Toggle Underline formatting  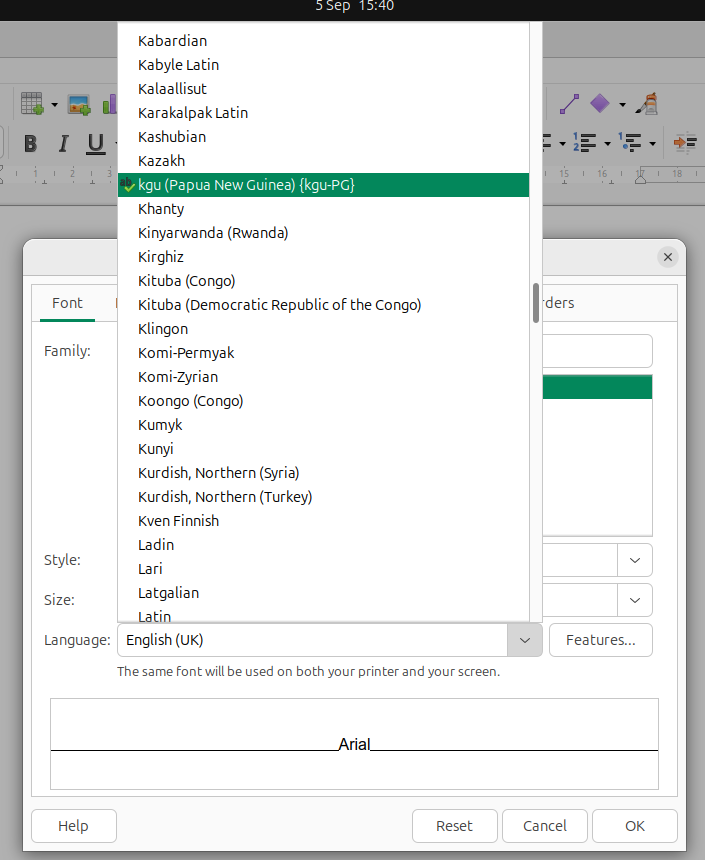tap(95, 143)
